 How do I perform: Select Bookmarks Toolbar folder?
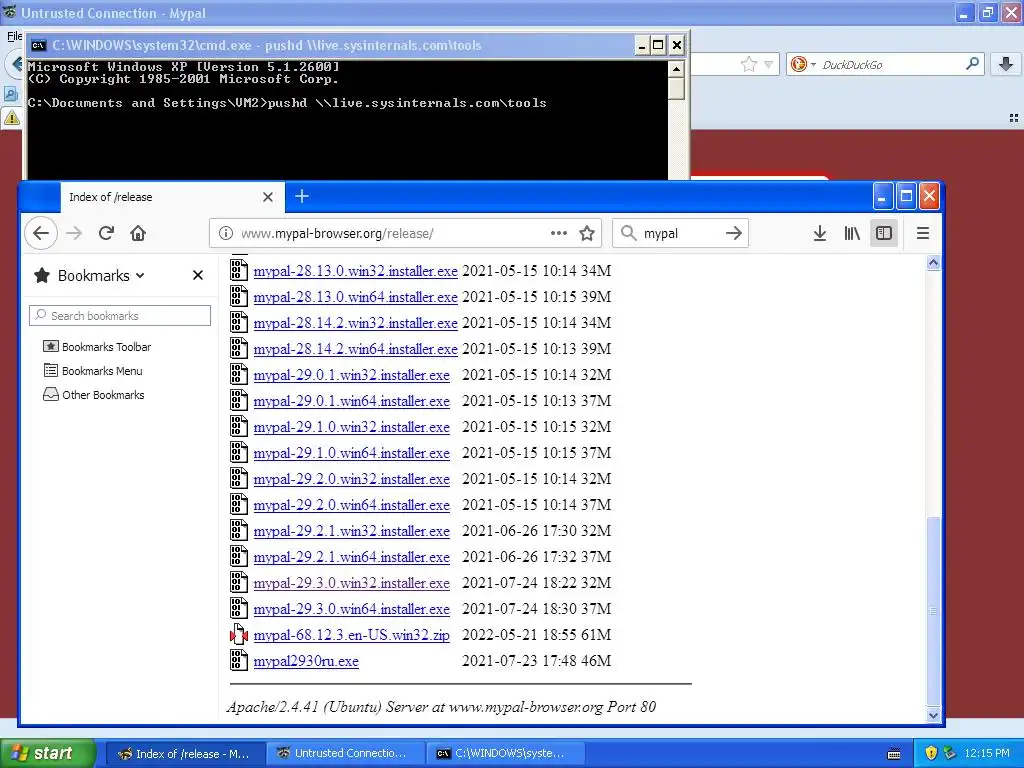click(x=97, y=347)
